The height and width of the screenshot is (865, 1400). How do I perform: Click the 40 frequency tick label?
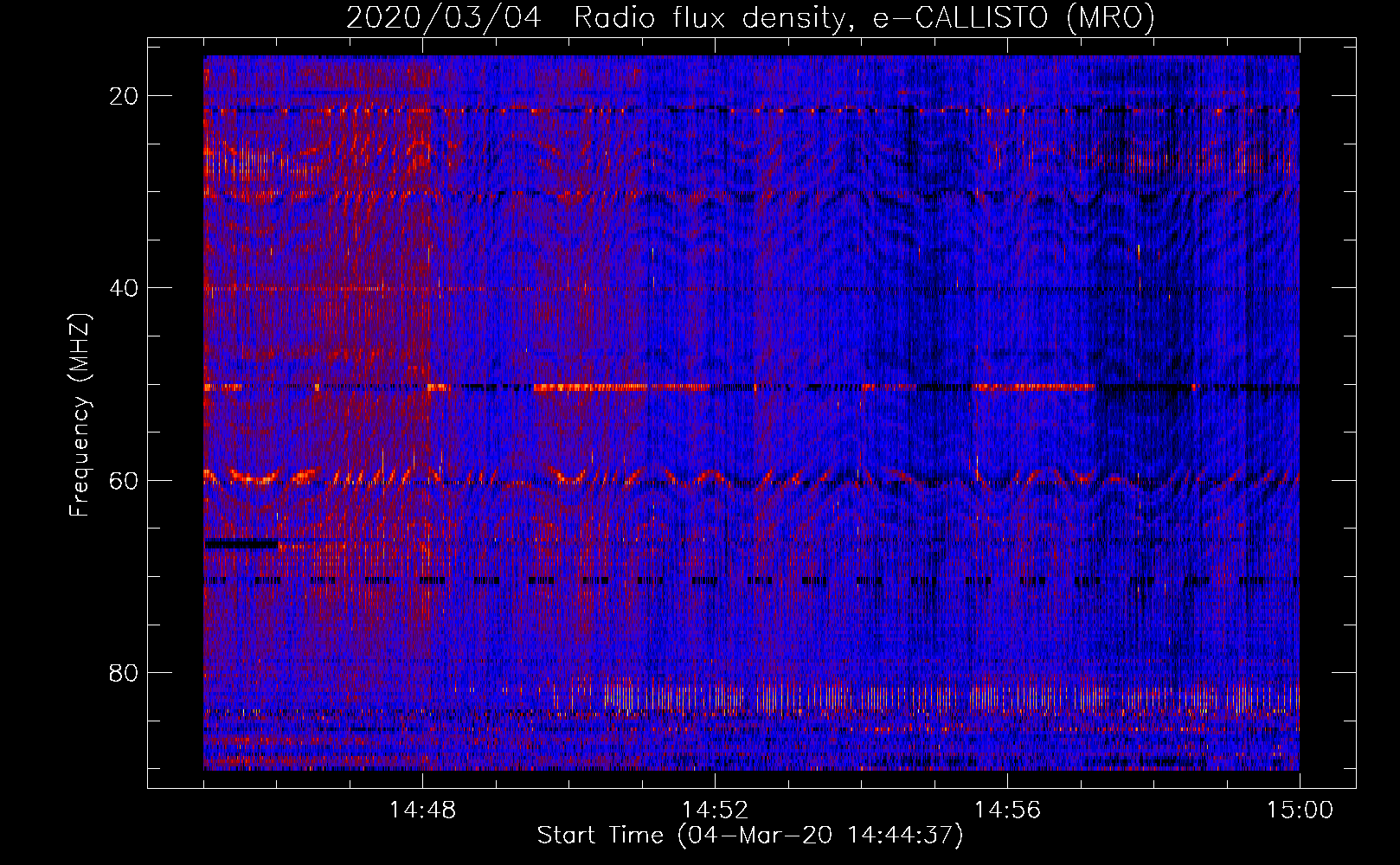[x=124, y=288]
